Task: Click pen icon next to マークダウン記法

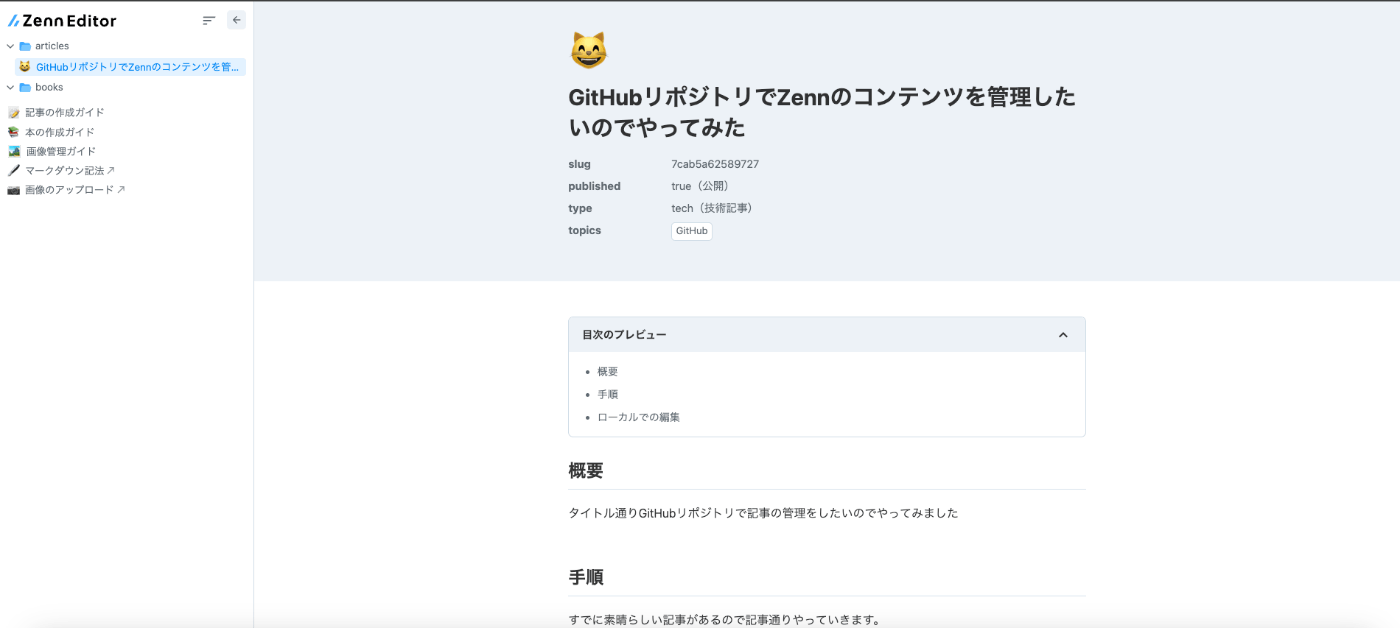Action: [x=14, y=170]
